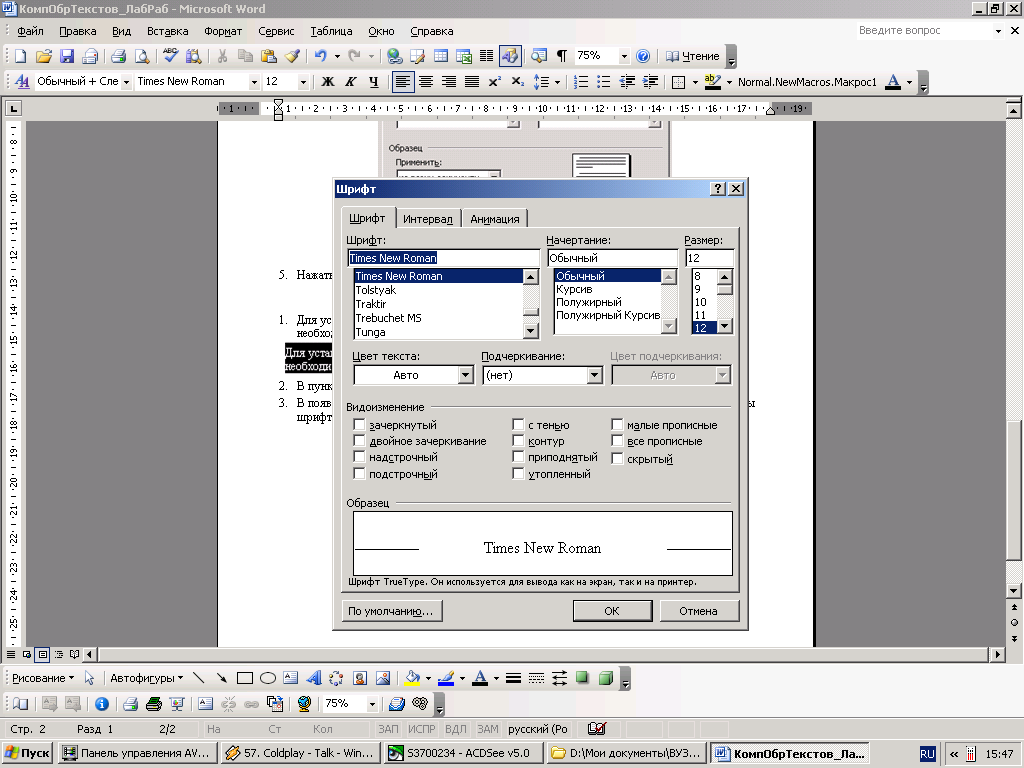Click the Center alignment icon

pyautogui.click(x=426, y=82)
